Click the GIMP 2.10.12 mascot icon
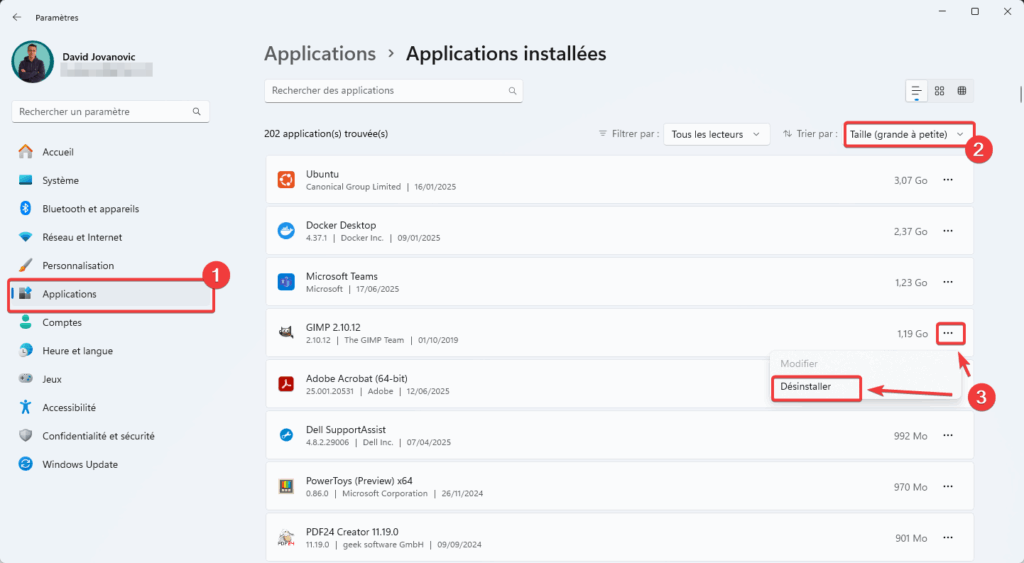Viewport: 1024px width, 563px height. [286, 332]
